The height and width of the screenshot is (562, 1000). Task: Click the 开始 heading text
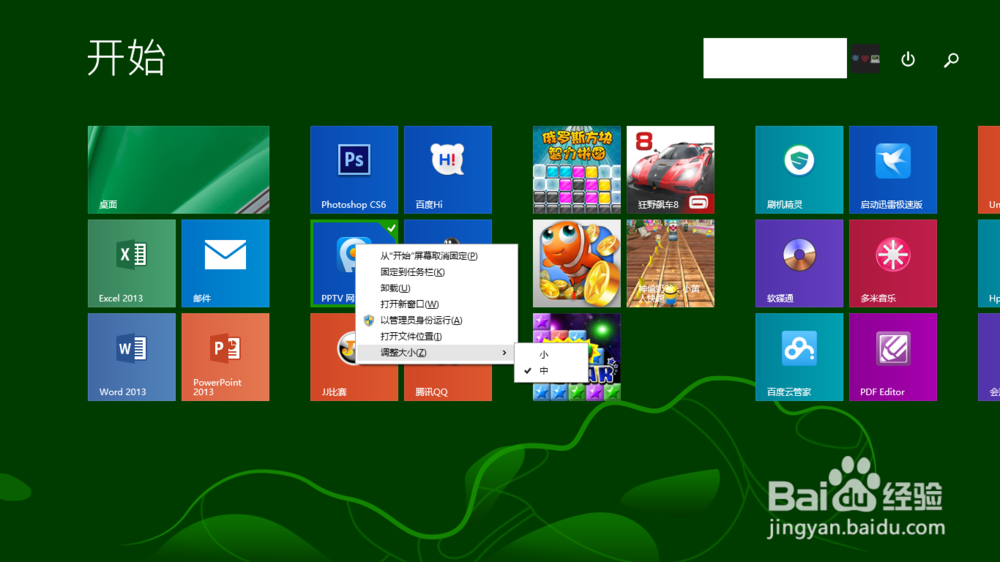click(x=126, y=57)
